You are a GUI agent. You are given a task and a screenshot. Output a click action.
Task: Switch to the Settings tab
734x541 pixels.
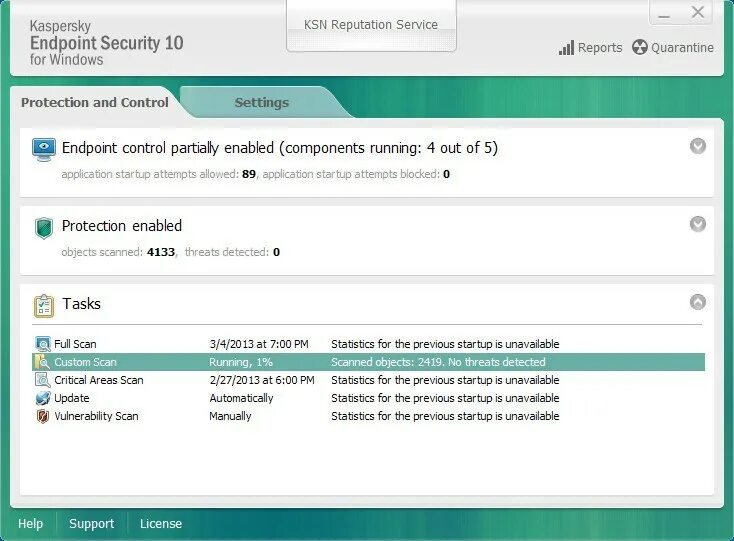(x=262, y=102)
